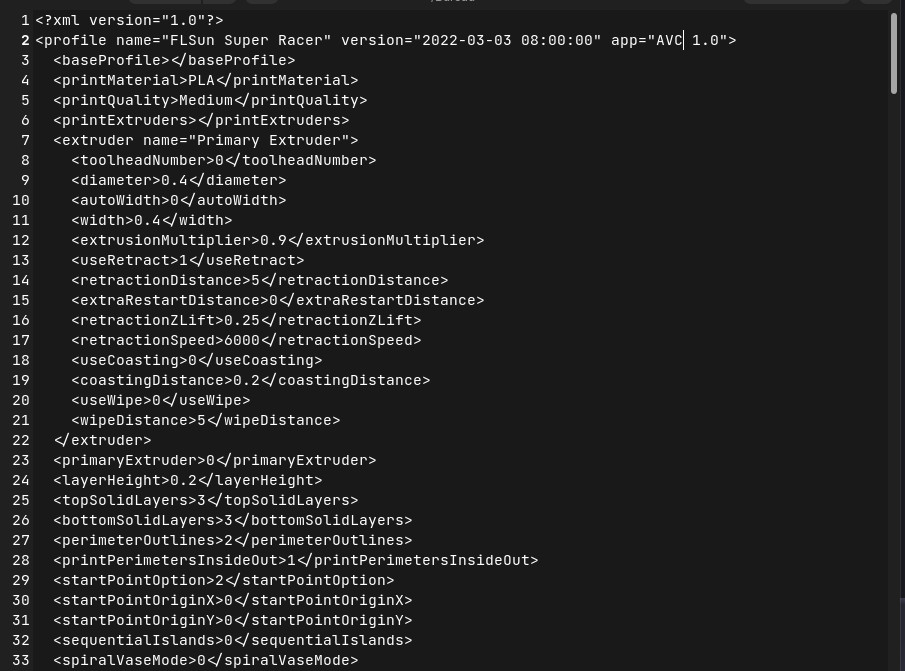Click line number 22 in the gutter
905x671 pixels.
(21, 440)
